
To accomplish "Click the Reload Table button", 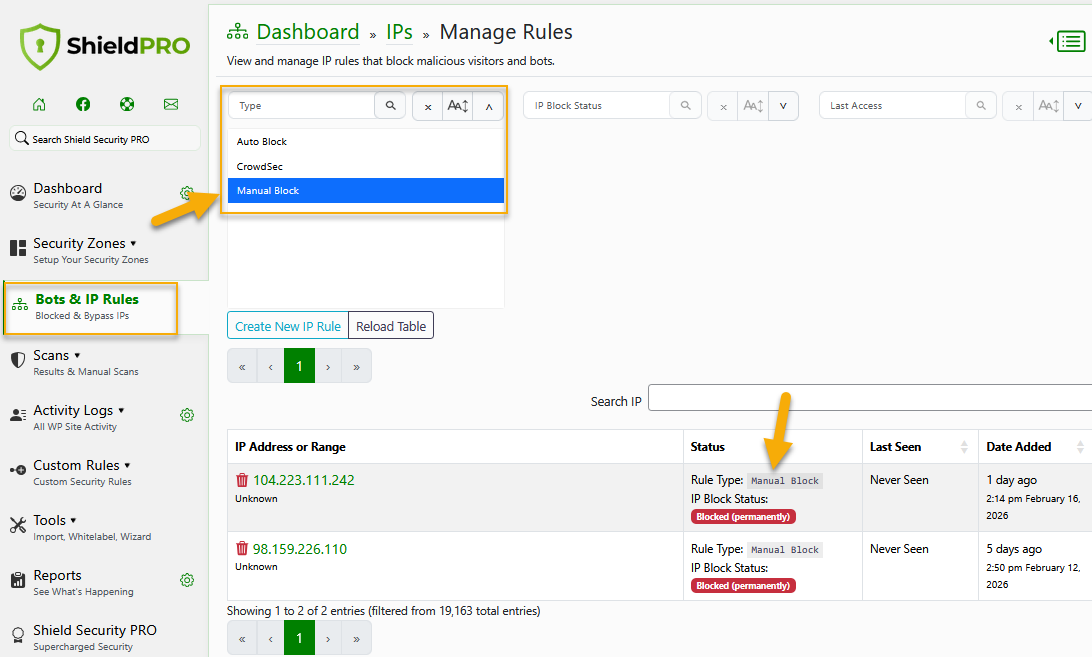I will 391,326.
